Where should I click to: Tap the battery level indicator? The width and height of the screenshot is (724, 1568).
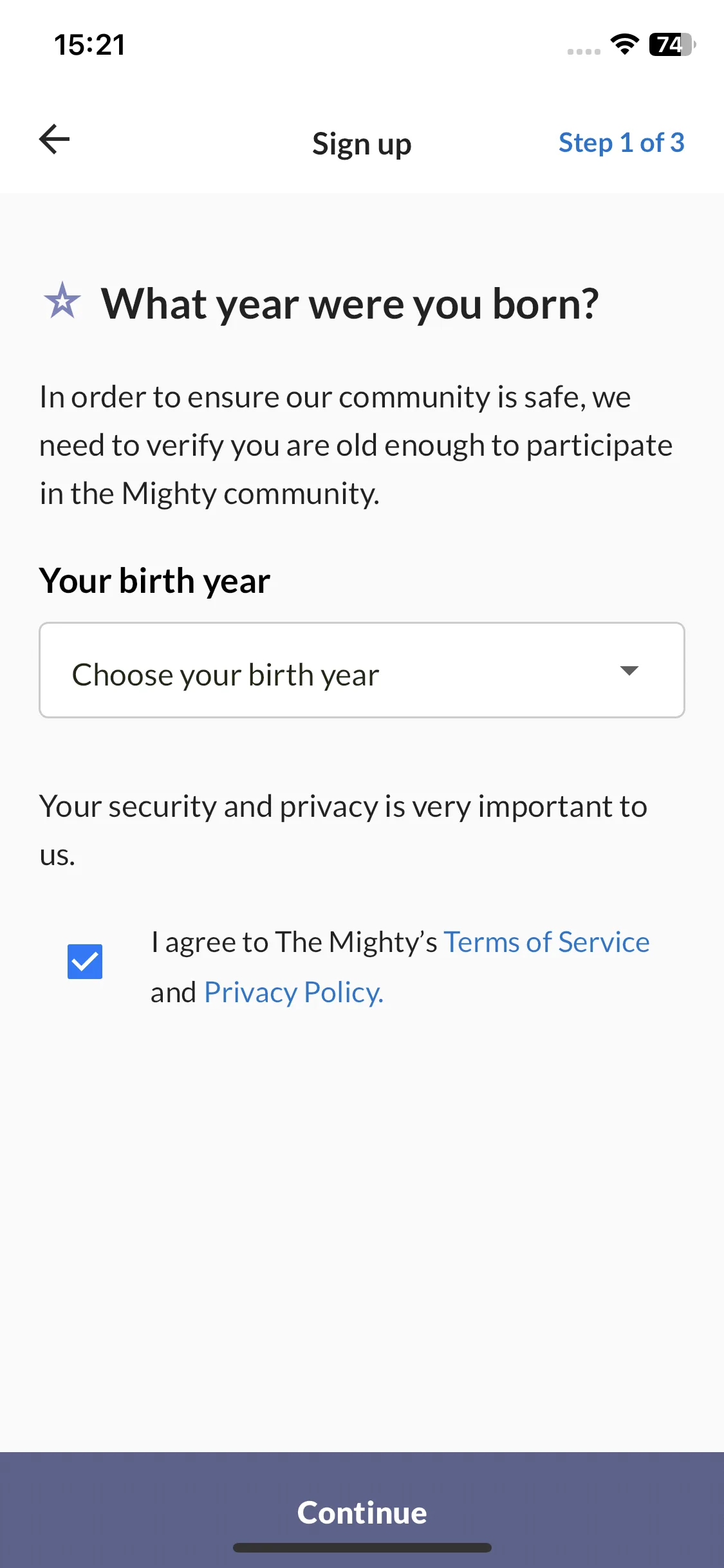click(672, 44)
